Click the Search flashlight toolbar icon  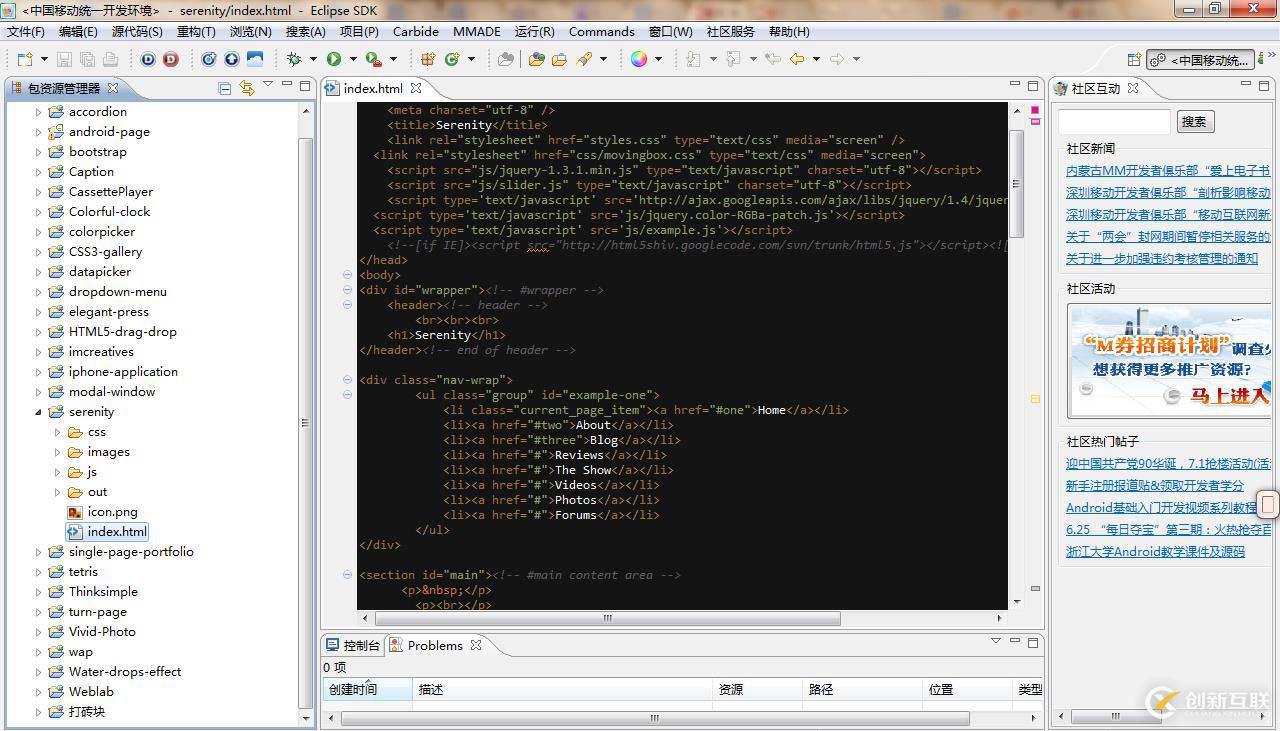click(584, 59)
